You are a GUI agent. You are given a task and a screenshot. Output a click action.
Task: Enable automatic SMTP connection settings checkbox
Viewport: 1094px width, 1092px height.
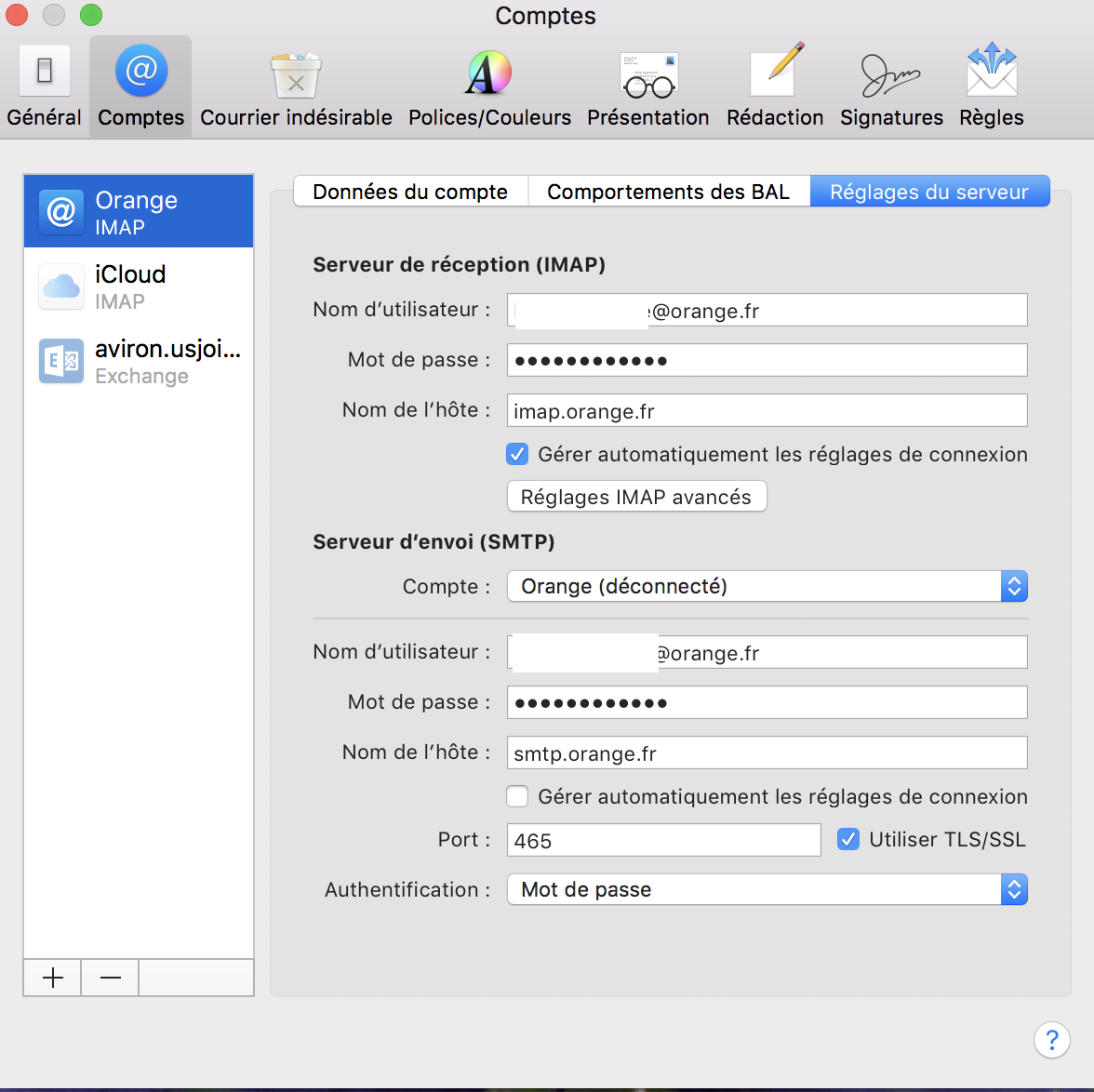(x=517, y=797)
